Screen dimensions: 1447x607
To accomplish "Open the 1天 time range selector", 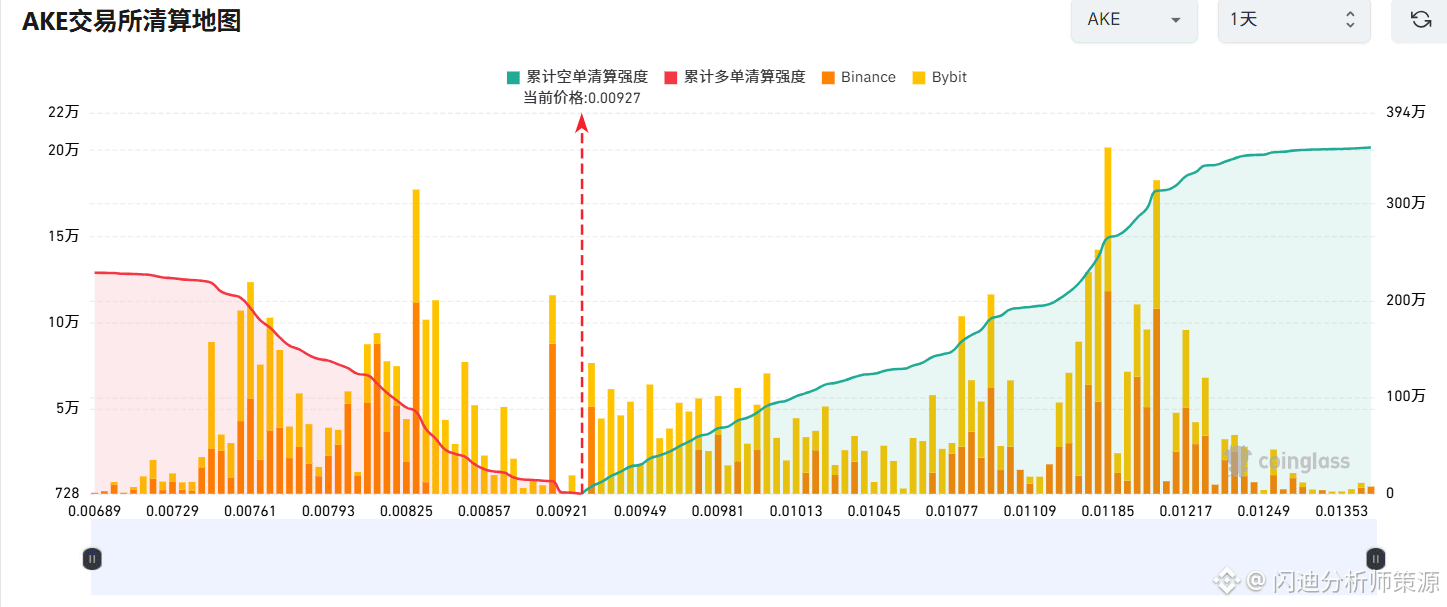I will coord(1294,19).
